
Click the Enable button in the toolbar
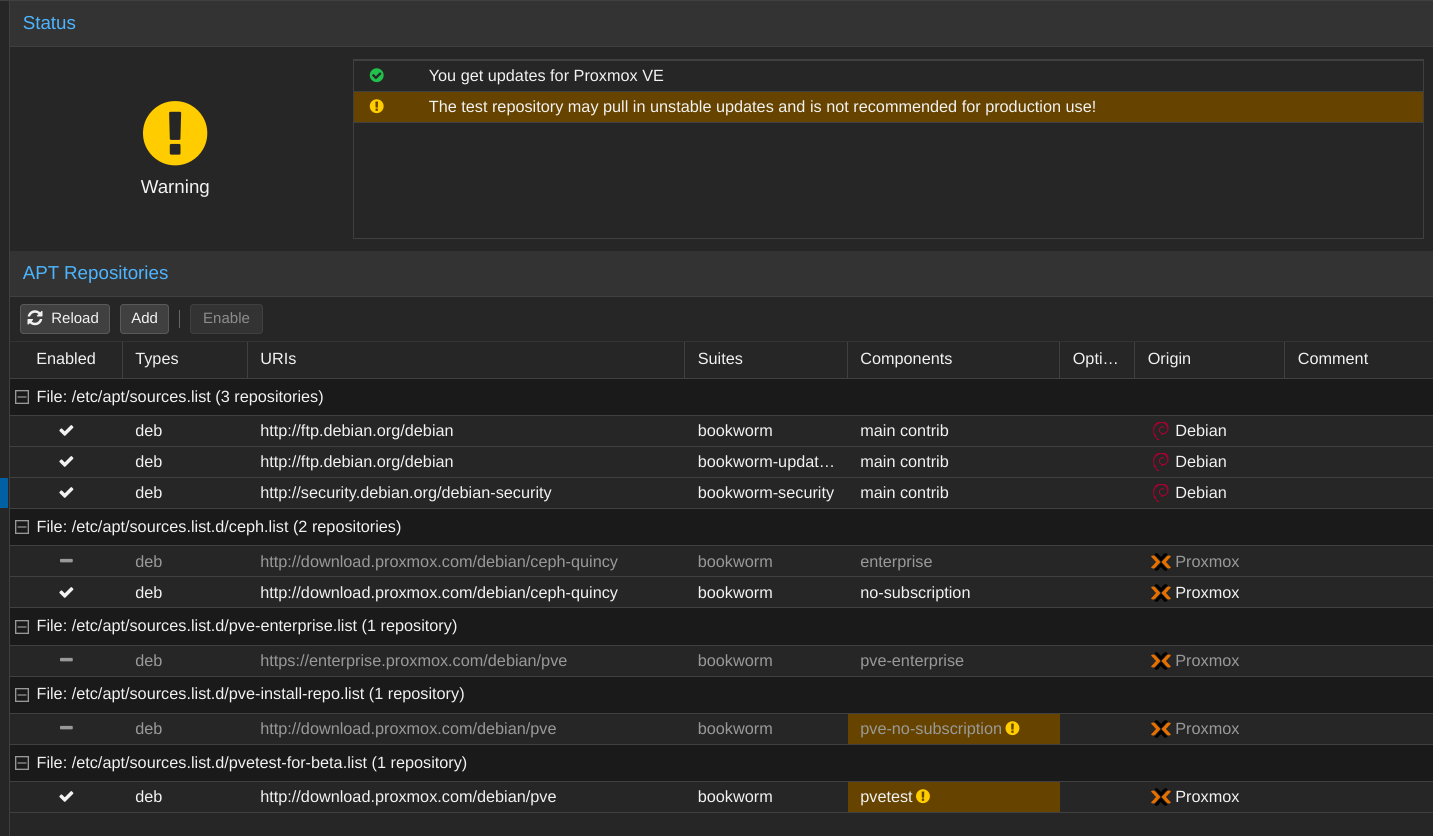pos(226,318)
